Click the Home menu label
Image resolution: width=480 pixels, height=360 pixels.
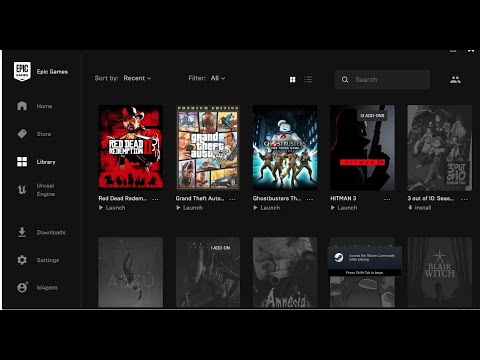[x=44, y=106]
